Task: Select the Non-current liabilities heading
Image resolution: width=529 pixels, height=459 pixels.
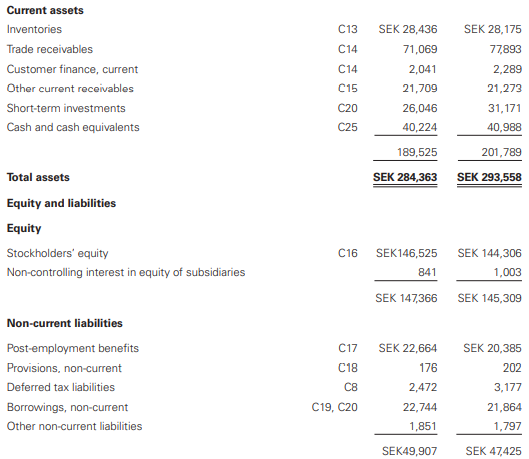Action: (65, 323)
